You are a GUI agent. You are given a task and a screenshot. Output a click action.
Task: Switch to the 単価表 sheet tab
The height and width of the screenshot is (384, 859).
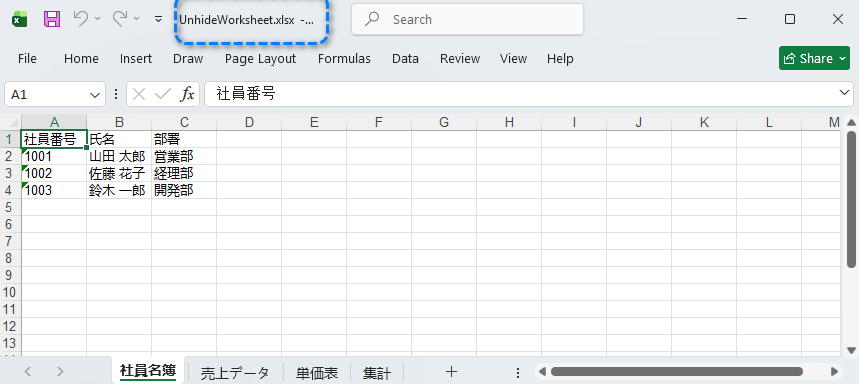pos(317,372)
